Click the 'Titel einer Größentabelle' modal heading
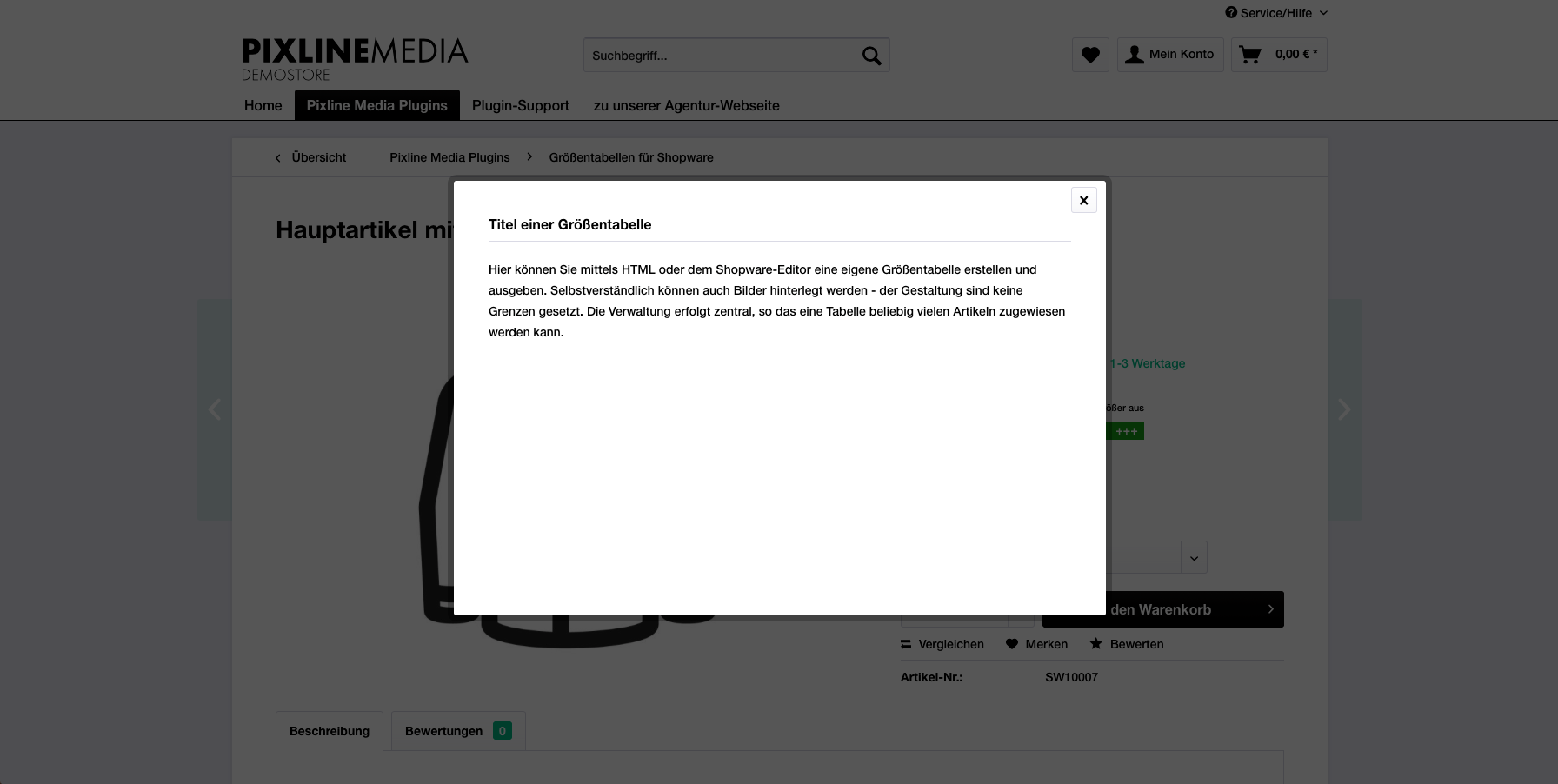 (570, 224)
